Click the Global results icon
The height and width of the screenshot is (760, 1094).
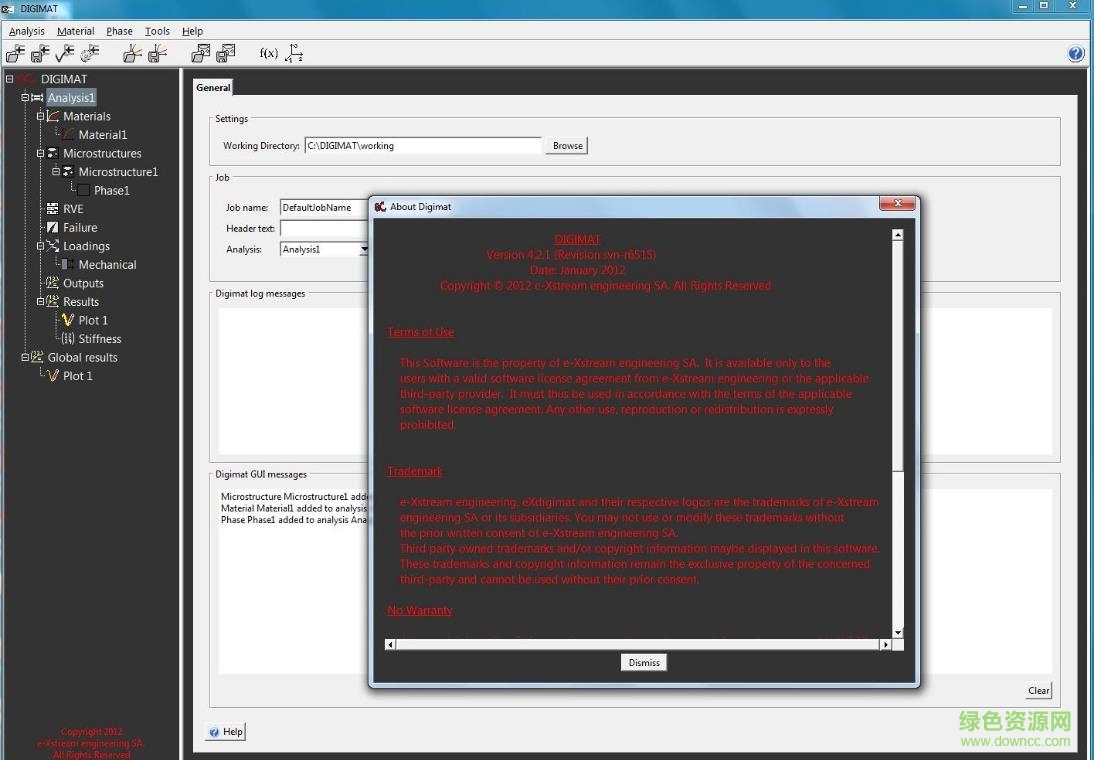[37, 357]
